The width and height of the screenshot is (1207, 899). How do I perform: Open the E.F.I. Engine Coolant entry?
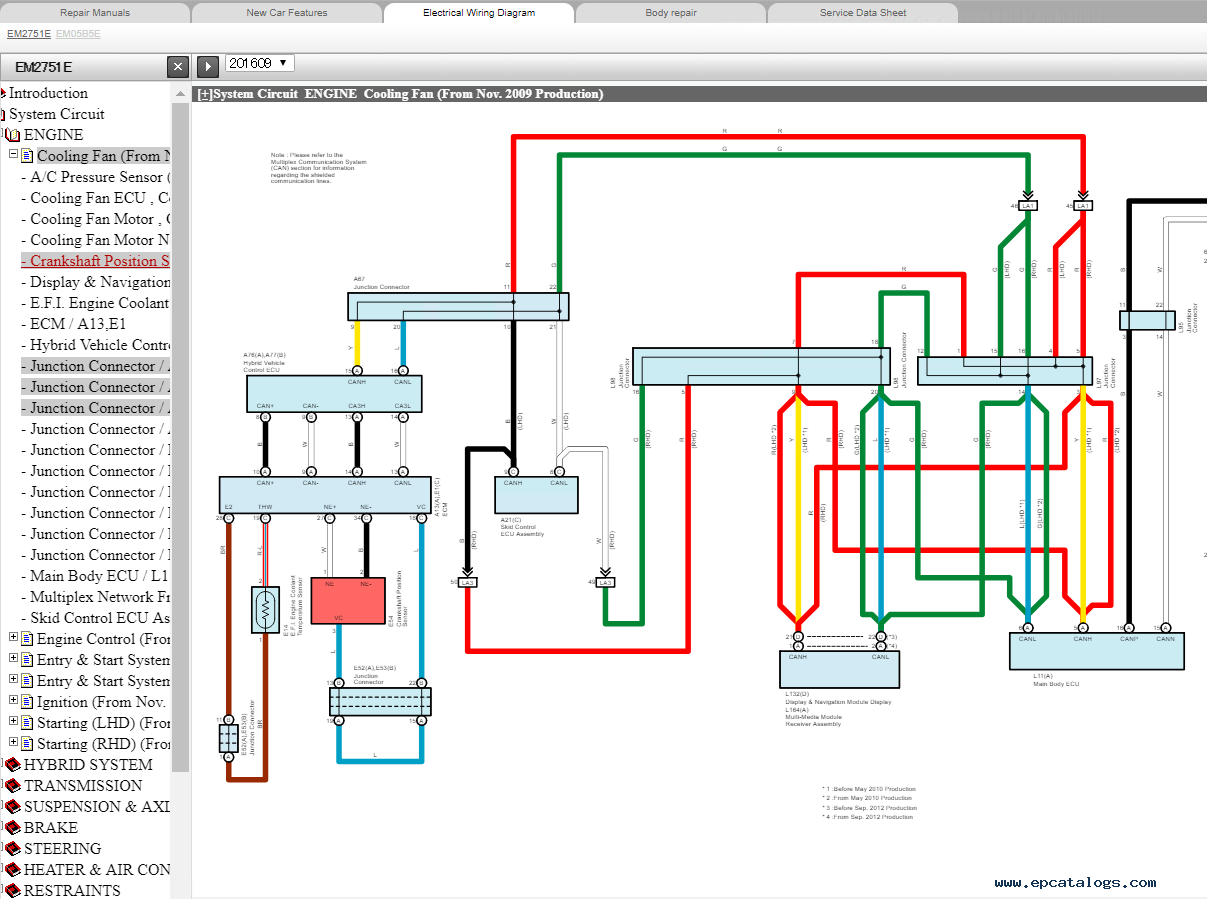(x=96, y=303)
